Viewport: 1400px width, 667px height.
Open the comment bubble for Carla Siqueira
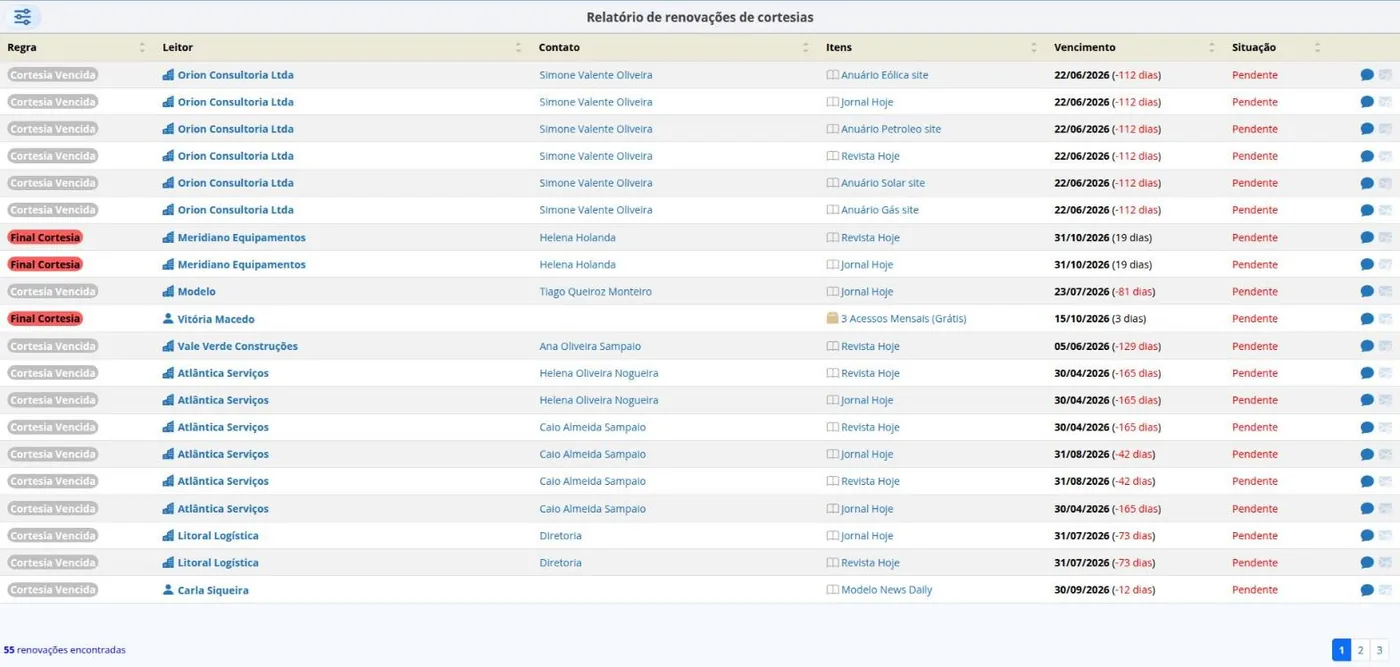click(x=1367, y=590)
